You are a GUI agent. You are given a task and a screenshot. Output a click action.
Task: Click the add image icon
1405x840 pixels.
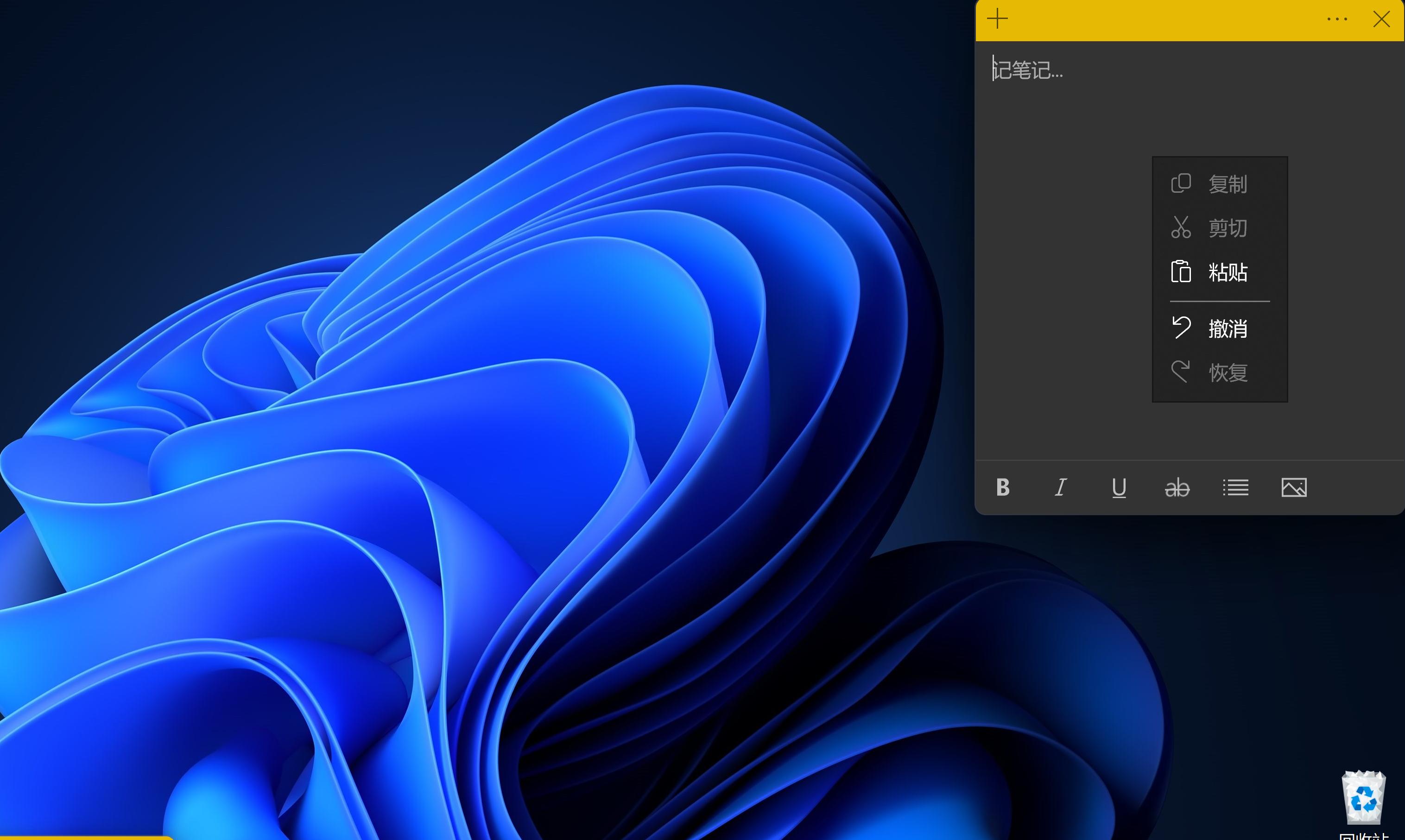click(1294, 487)
